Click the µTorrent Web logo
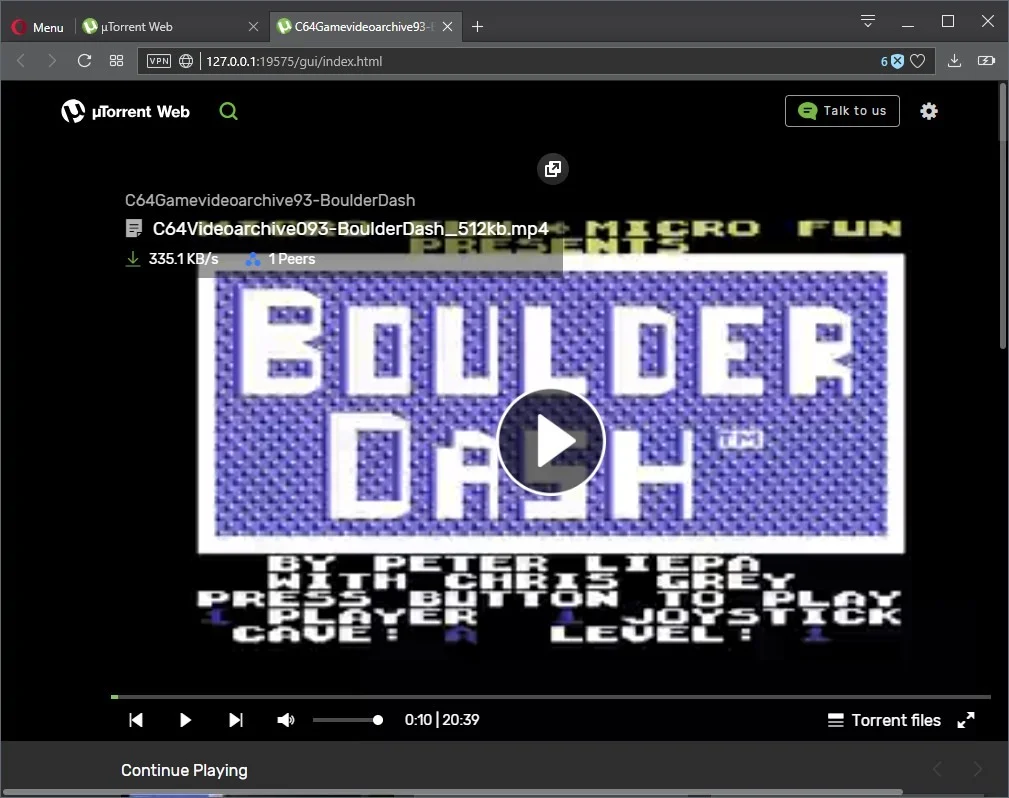1009x798 pixels. tap(125, 111)
